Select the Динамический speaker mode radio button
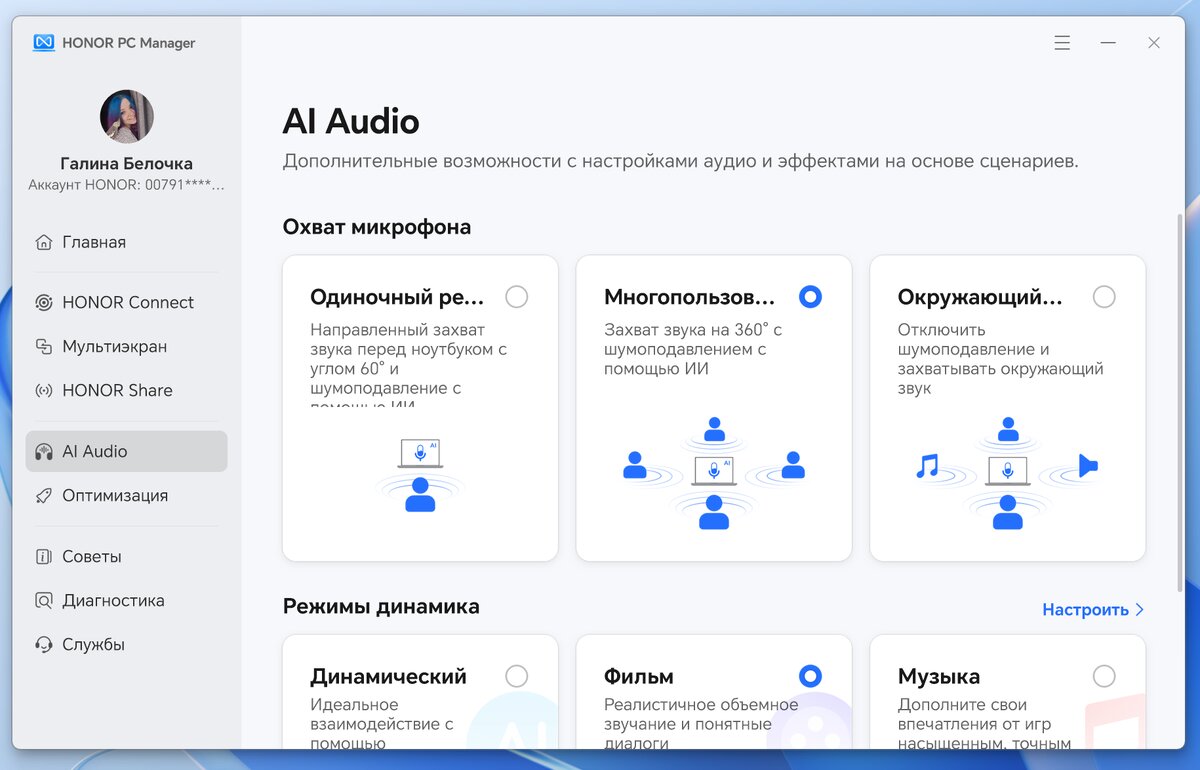 point(516,677)
